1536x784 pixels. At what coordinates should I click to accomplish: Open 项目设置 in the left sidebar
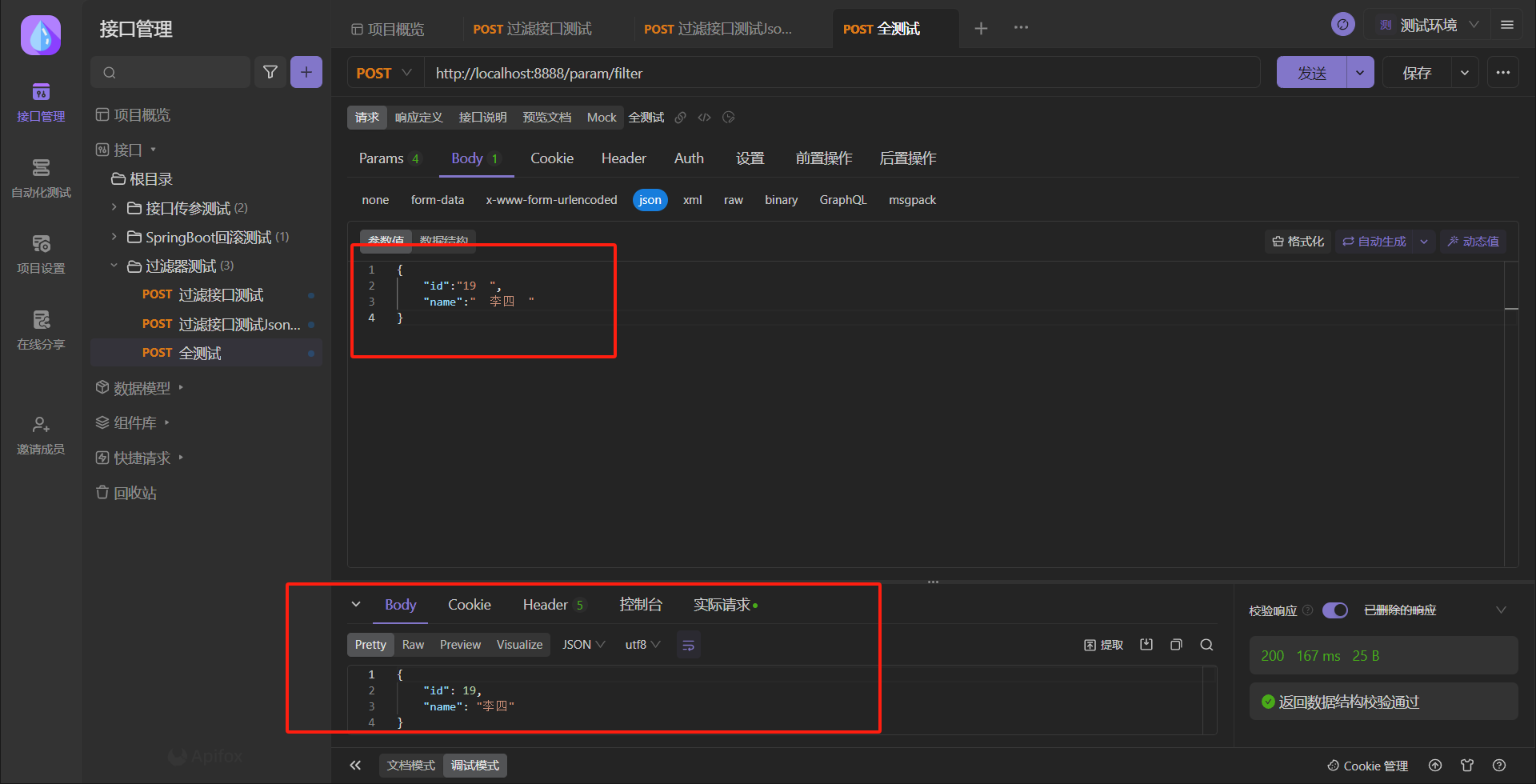click(41, 254)
